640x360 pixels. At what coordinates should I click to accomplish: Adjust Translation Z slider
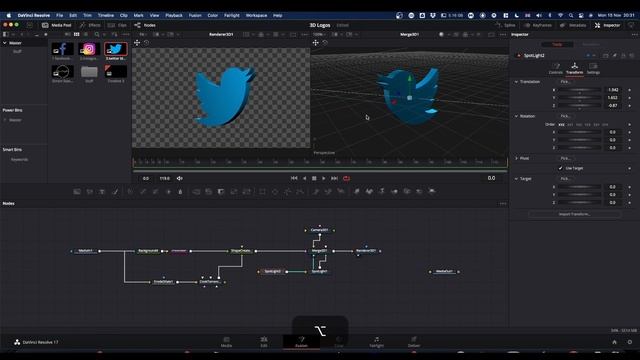click(580, 106)
